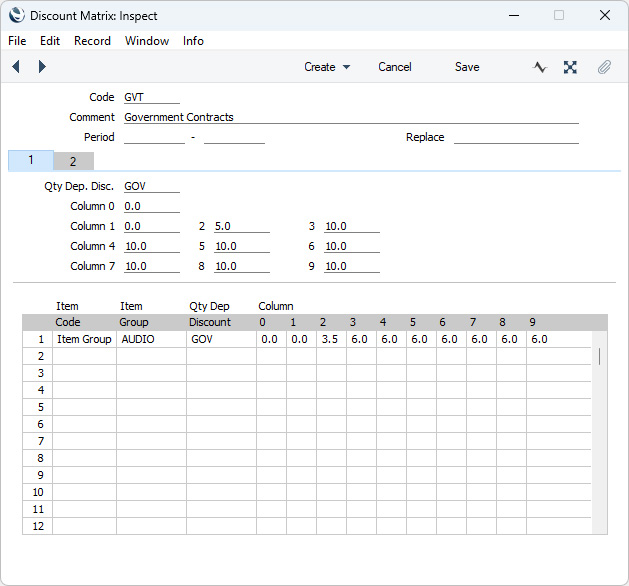
Task: Click the Period end date field
Action: click(234, 138)
